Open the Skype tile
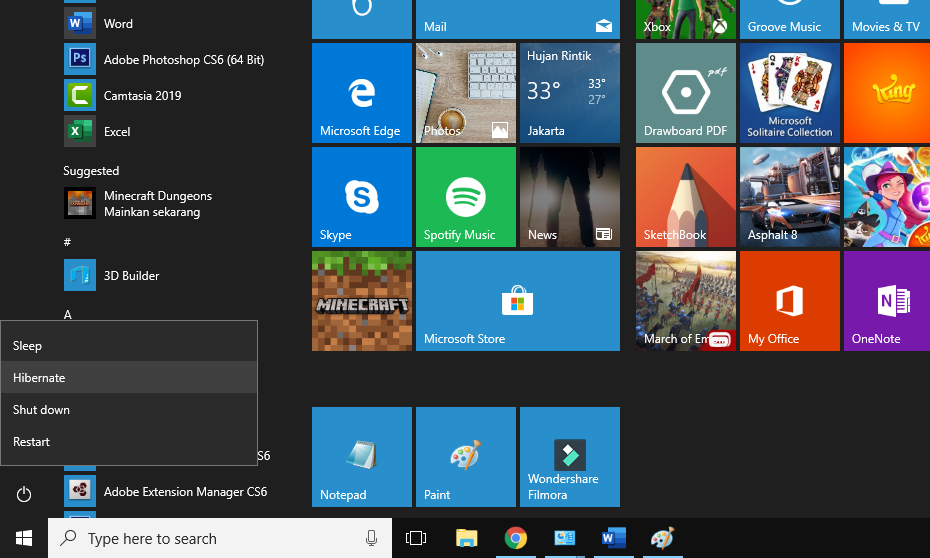The height and width of the screenshot is (558, 930). coord(362,197)
